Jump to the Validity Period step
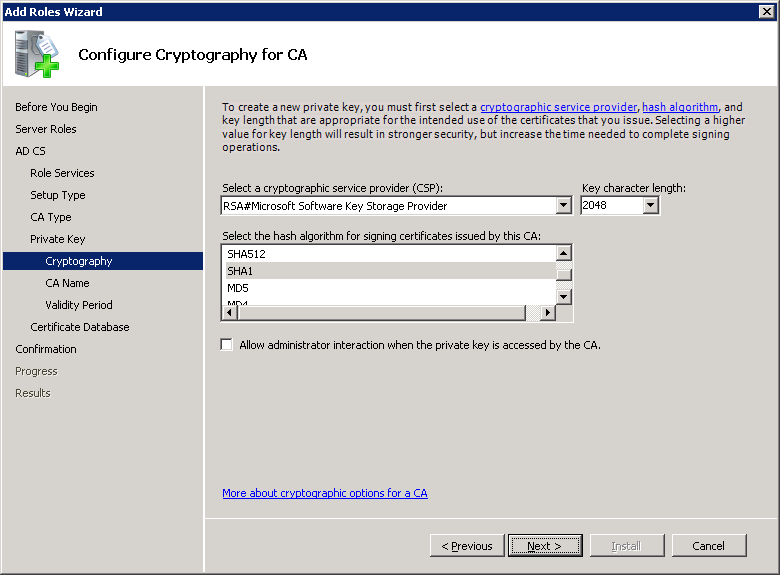780x575 pixels. point(79,305)
